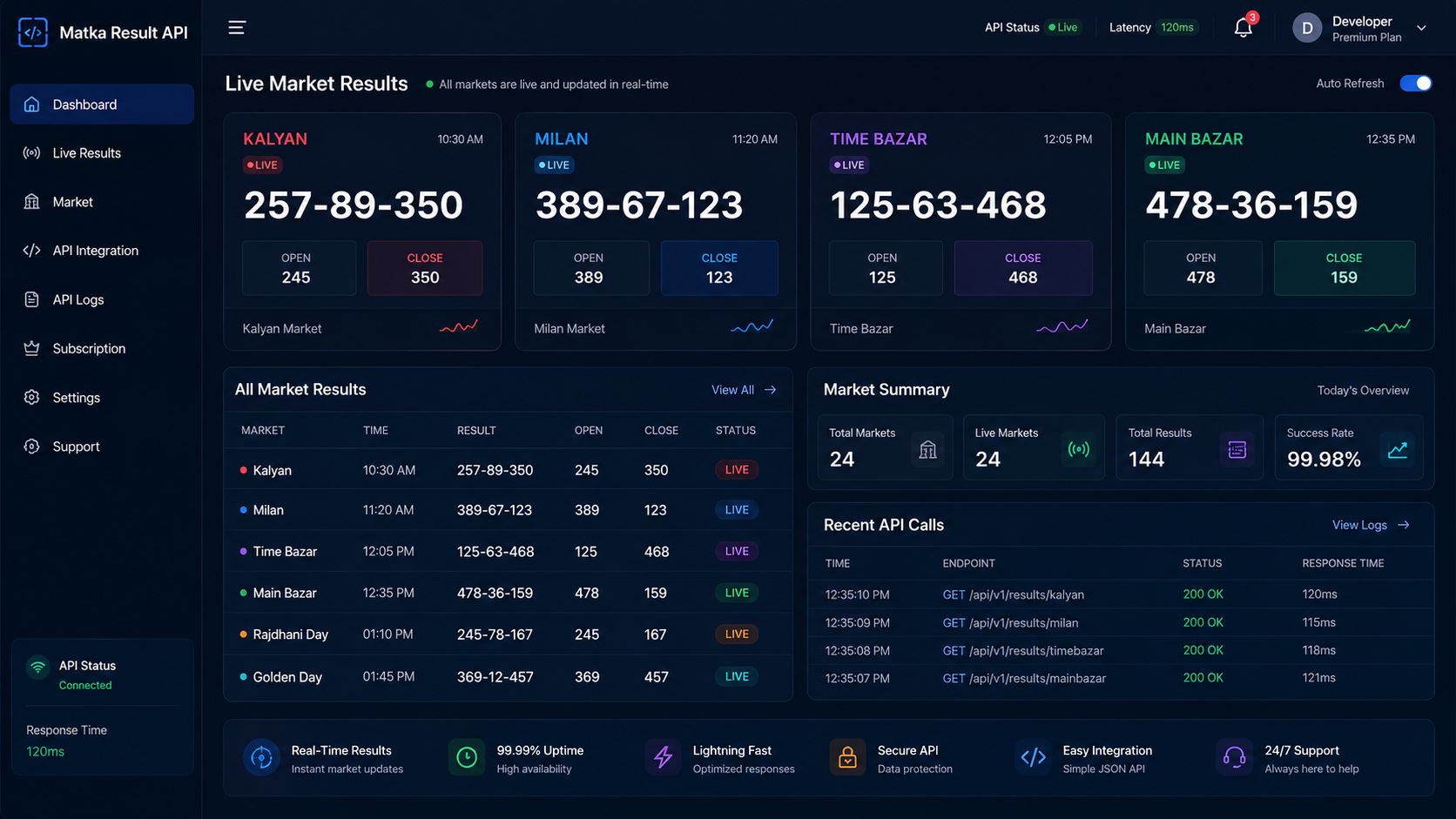Click the Secure API lock icon
This screenshot has width=1456, height=819.
[846, 757]
